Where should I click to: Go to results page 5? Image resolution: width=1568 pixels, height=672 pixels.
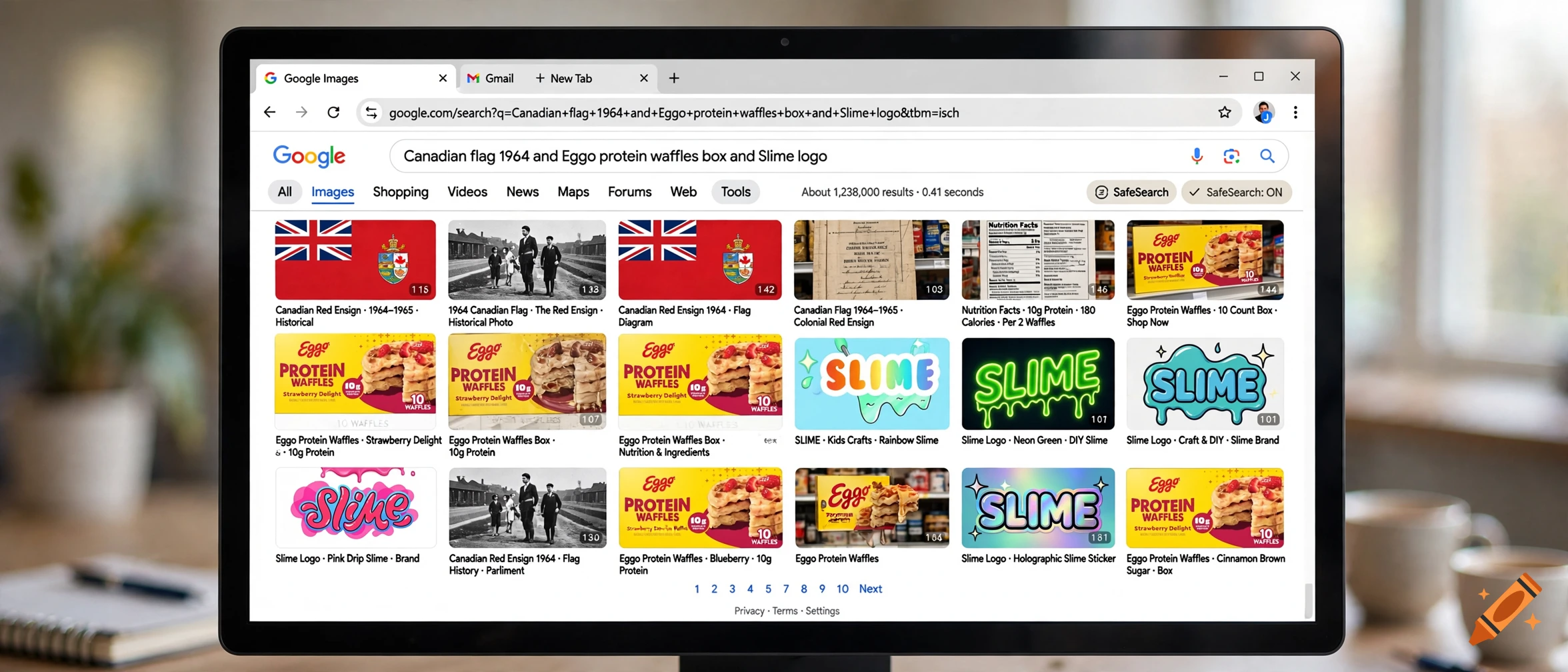coord(768,589)
